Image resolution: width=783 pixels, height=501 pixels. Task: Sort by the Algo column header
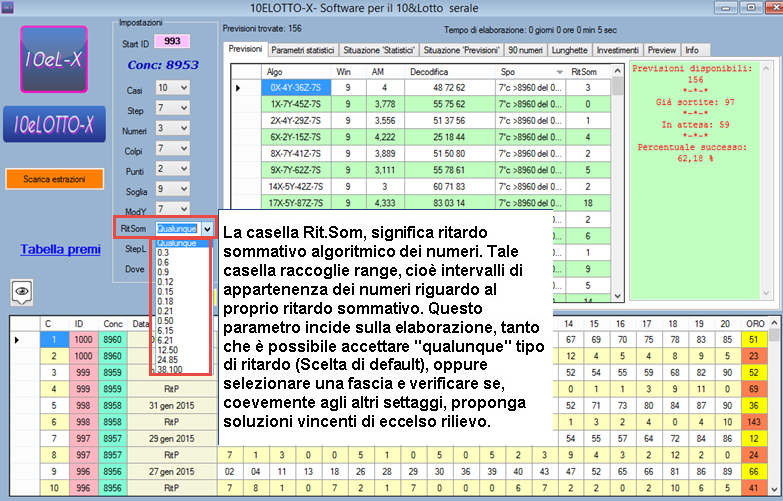pos(296,72)
